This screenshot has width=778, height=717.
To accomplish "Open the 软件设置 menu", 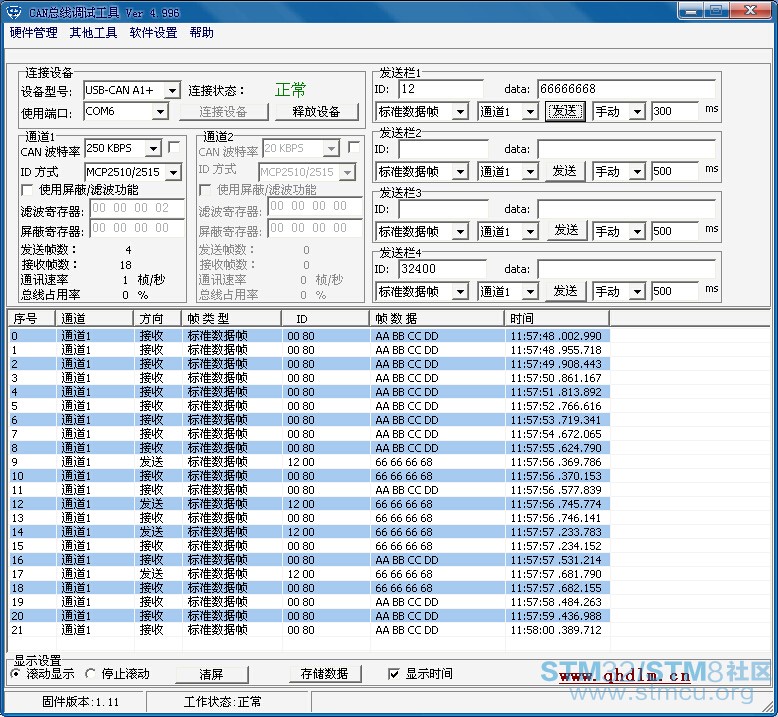I will click(x=153, y=33).
